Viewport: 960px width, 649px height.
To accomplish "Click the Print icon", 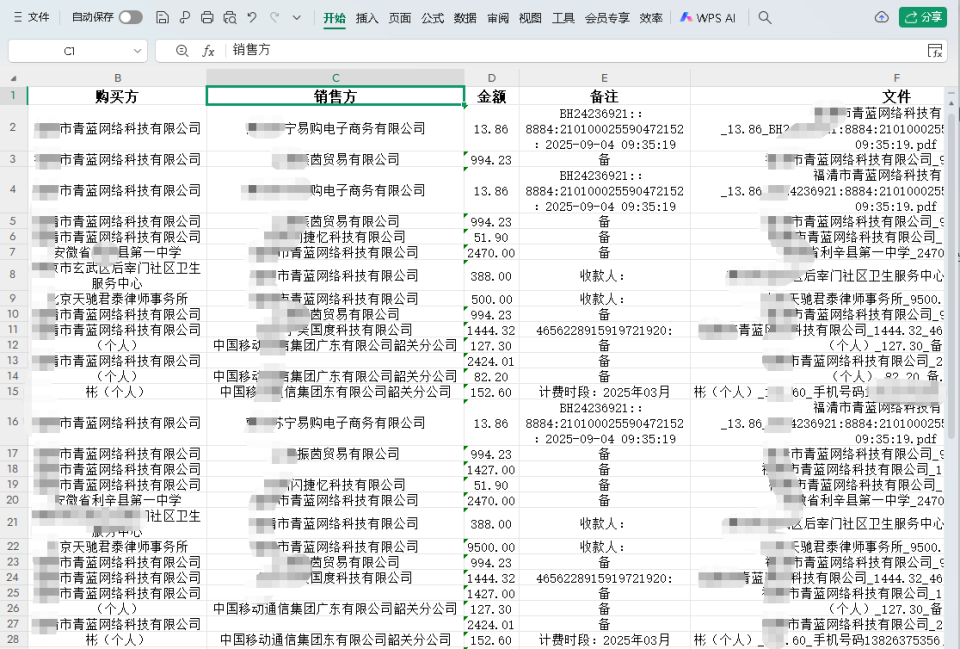I will [208, 17].
